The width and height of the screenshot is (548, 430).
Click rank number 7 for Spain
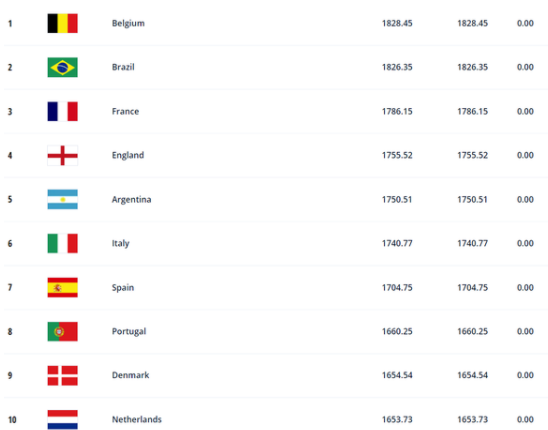10,287
